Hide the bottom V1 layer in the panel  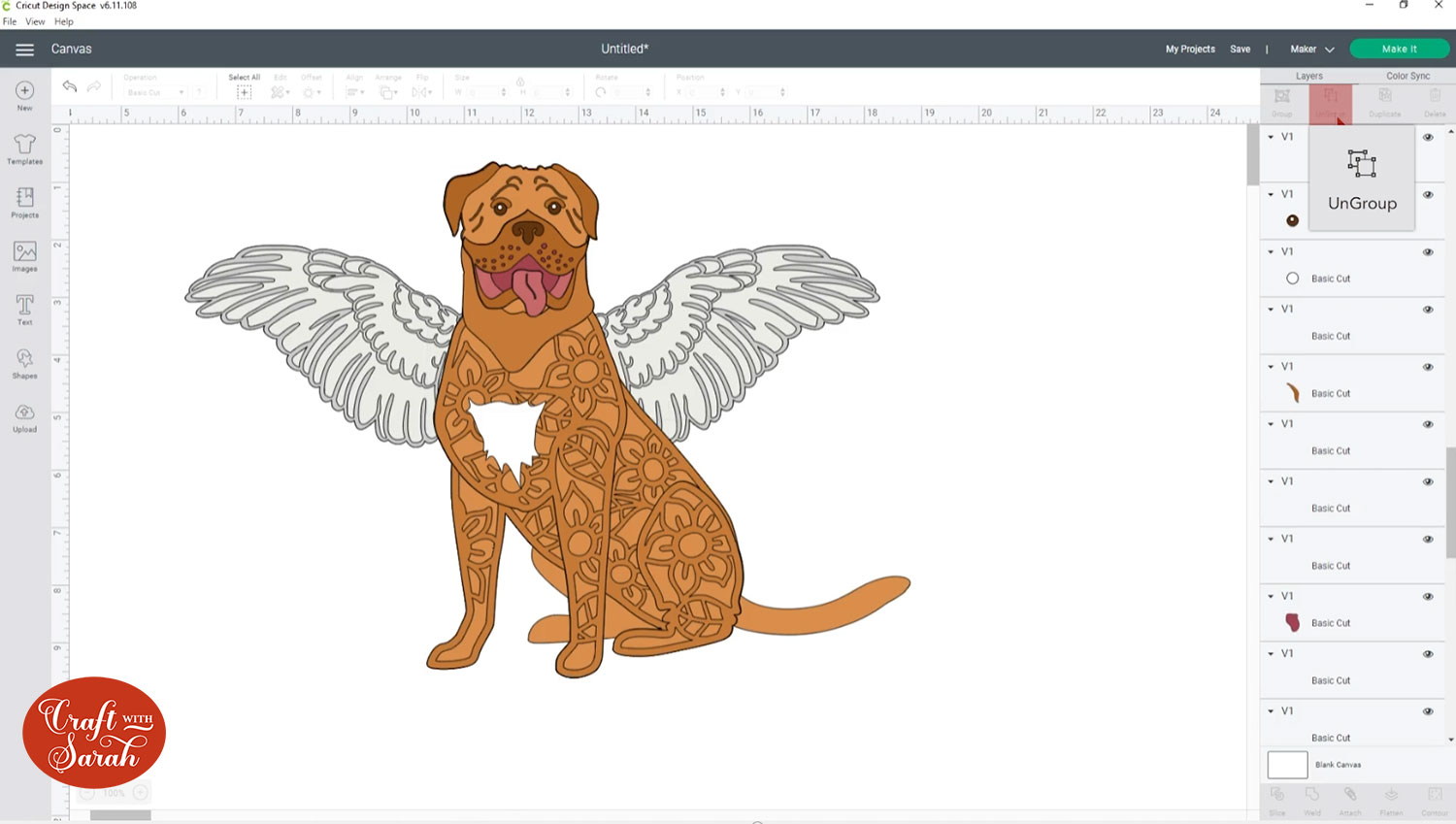tap(1428, 710)
